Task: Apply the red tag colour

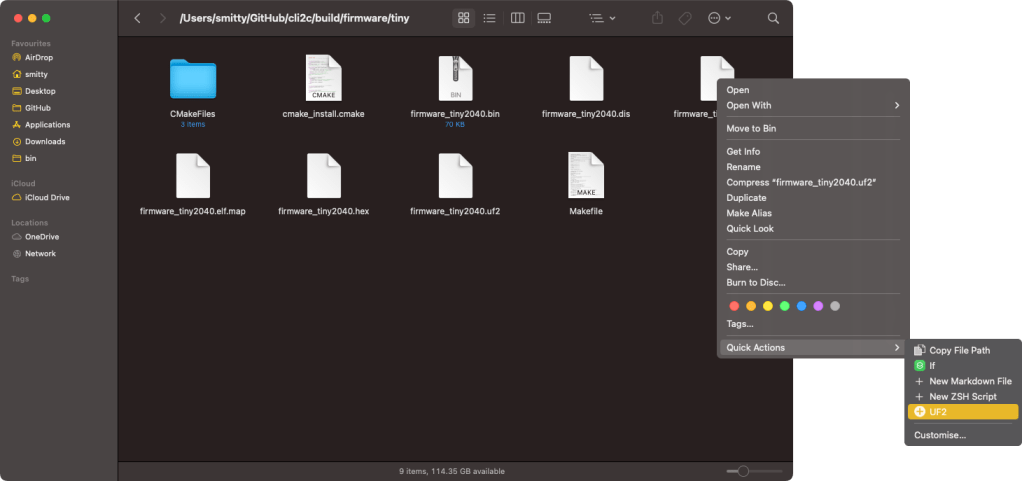Action: coord(734,306)
